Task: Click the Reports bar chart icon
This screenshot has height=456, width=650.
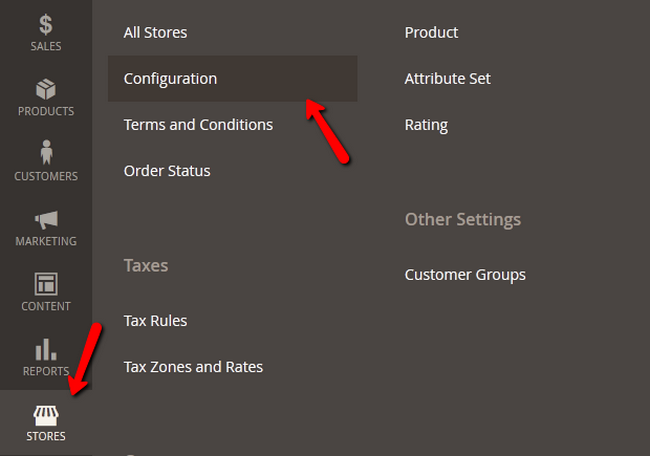Action: coord(46,349)
